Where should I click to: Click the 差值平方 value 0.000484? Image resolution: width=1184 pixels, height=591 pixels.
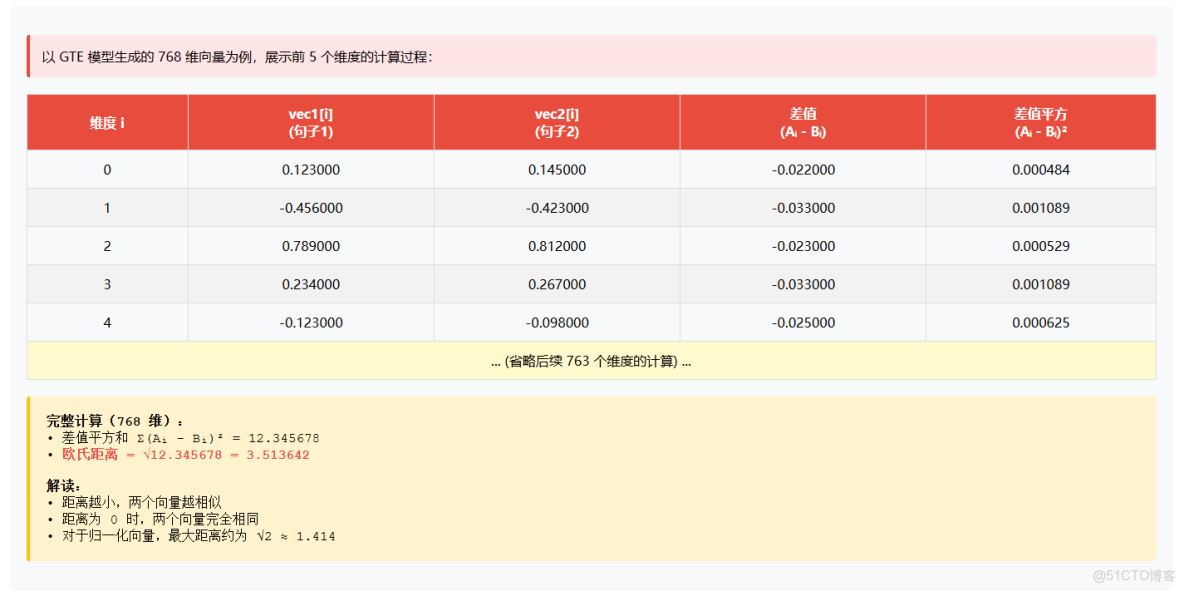coord(1040,169)
